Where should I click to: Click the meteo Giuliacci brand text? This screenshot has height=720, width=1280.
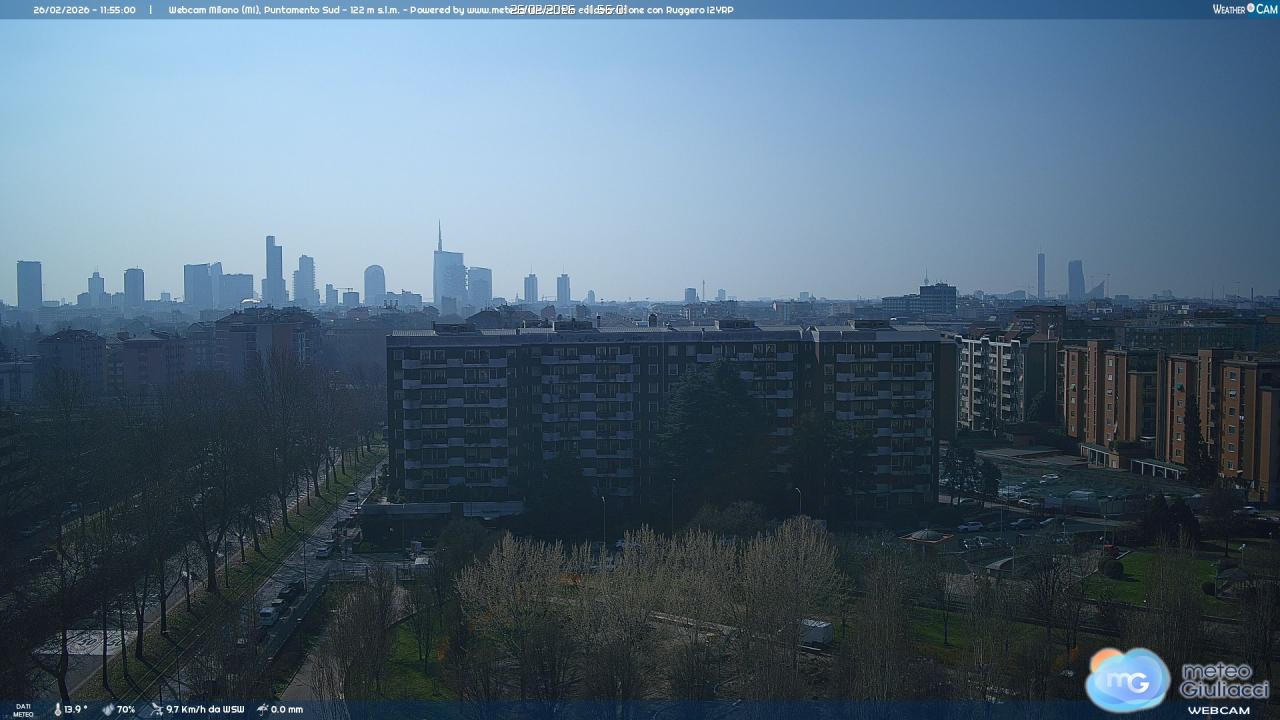1224,680
